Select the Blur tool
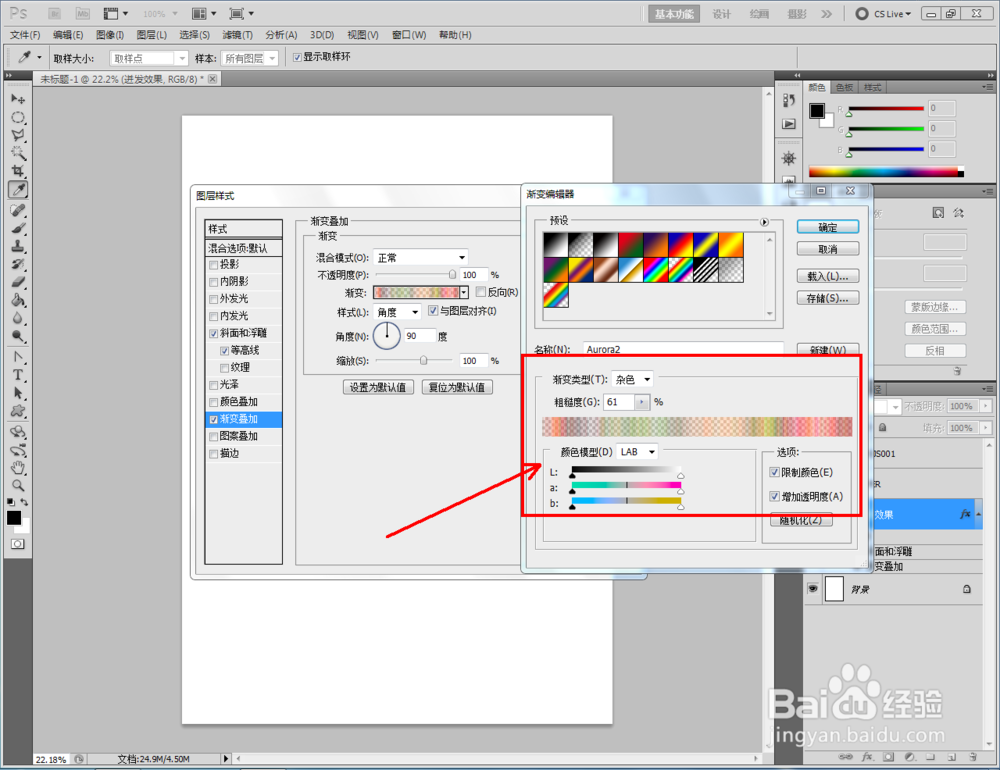Image resolution: width=1000 pixels, height=770 pixels. point(18,318)
